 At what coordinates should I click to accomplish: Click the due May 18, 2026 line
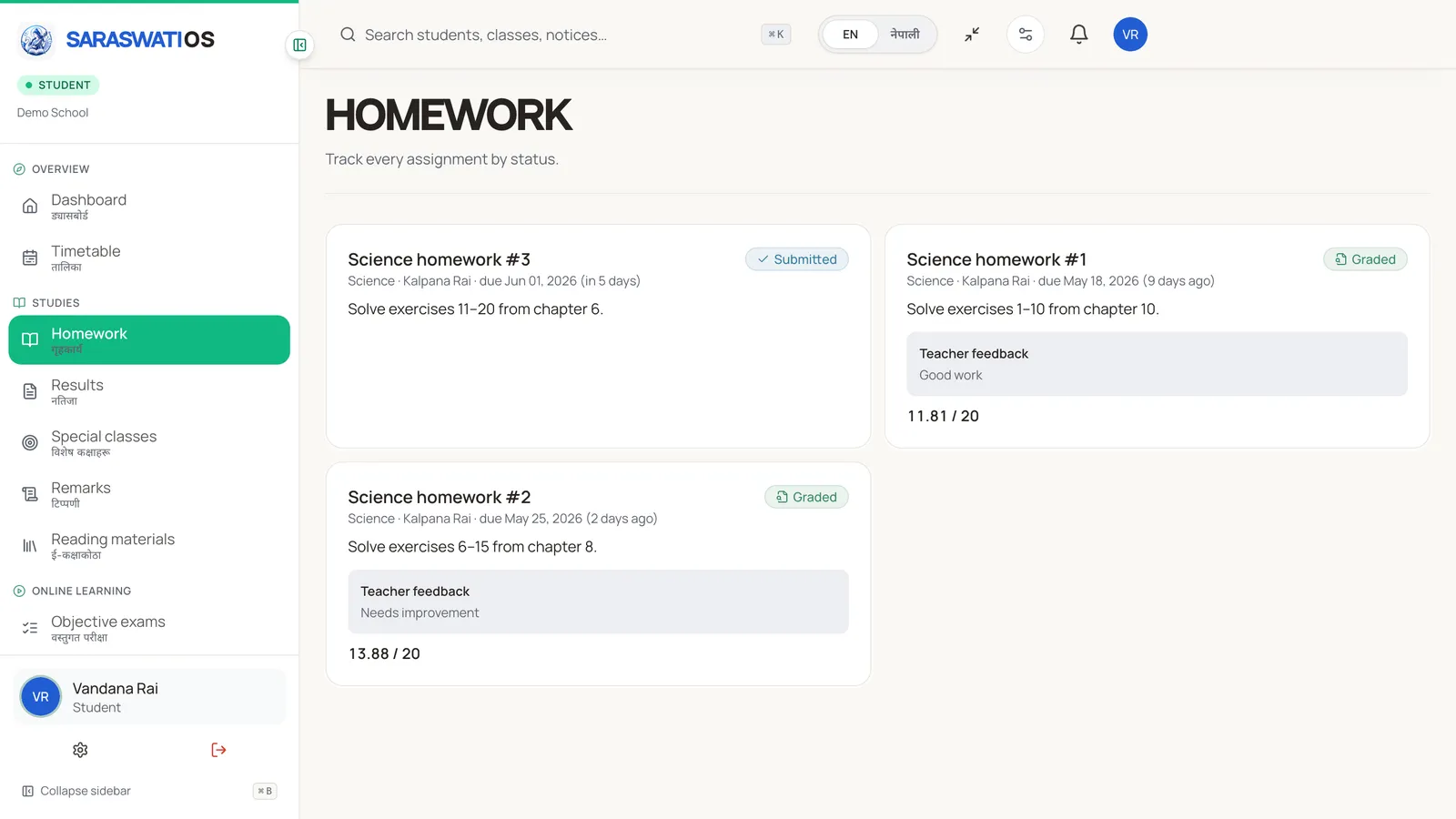click(1060, 281)
